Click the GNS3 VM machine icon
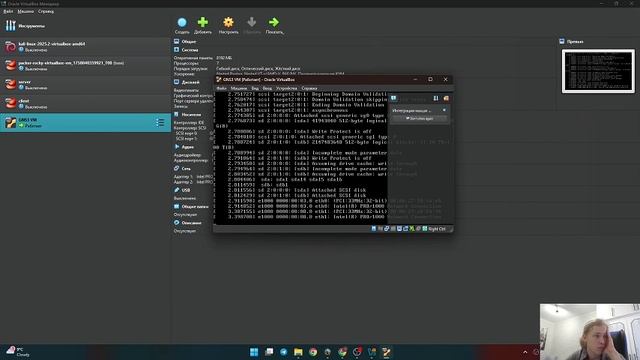Screen dimensions: 640x360 11,122
